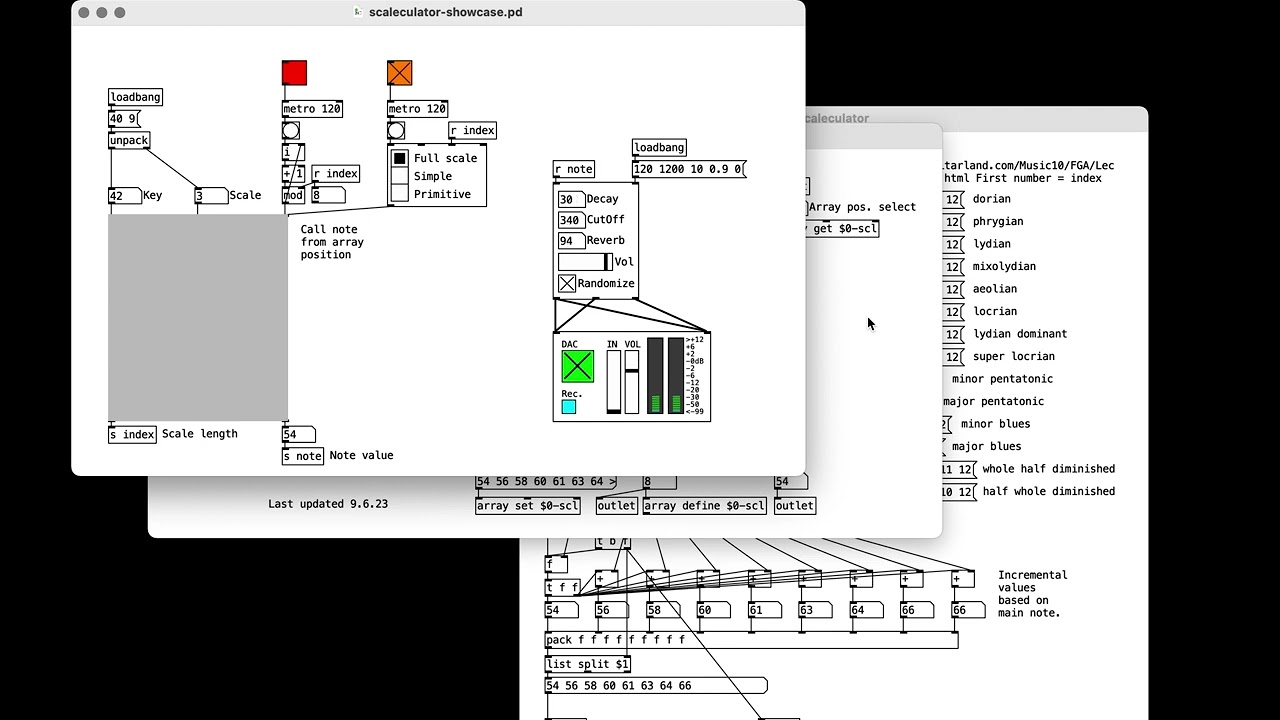
Task: Click the pack f f f f f f f f f object
Action: coord(751,640)
